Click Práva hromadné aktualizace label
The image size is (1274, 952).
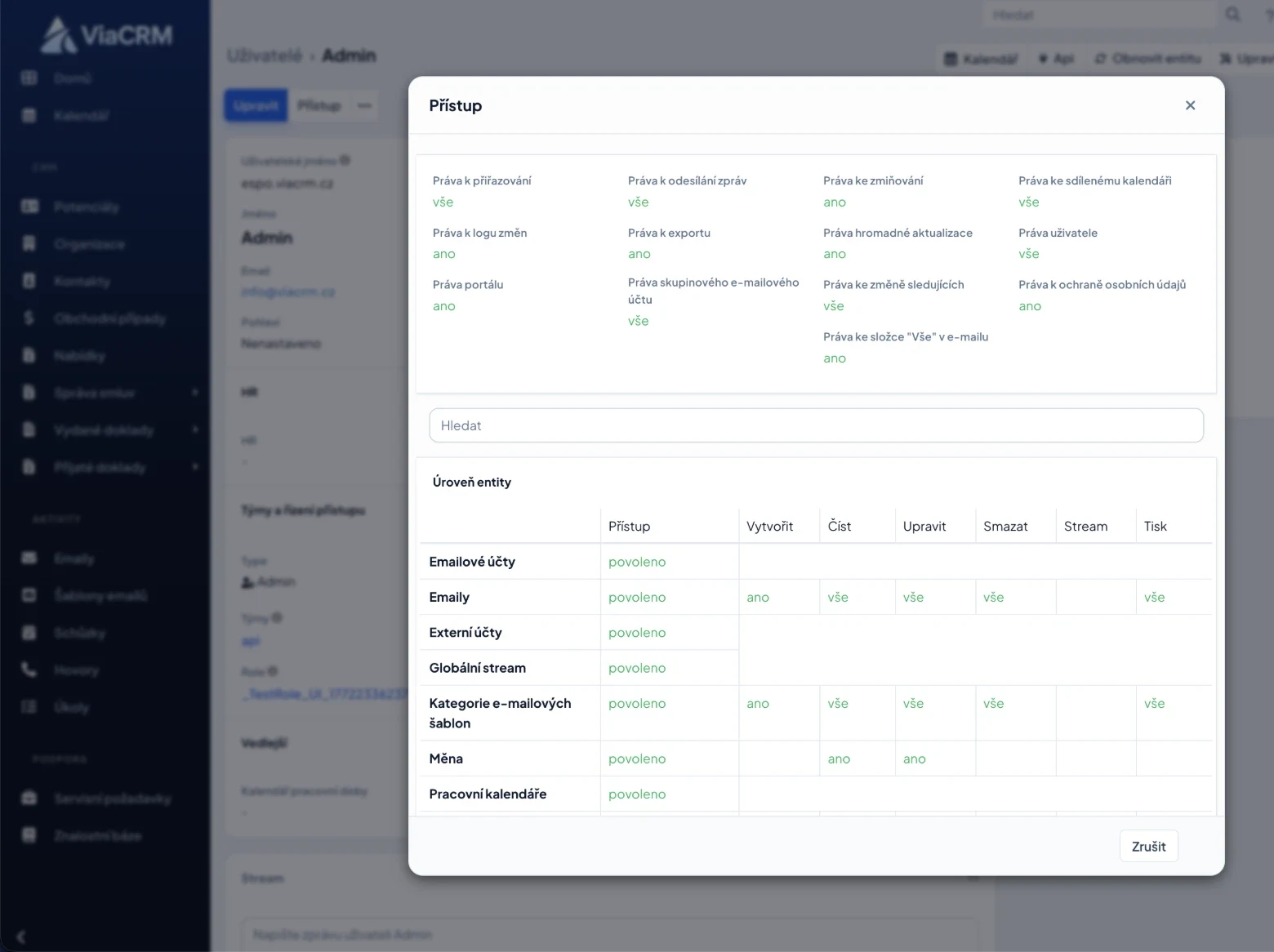click(x=898, y=233)
